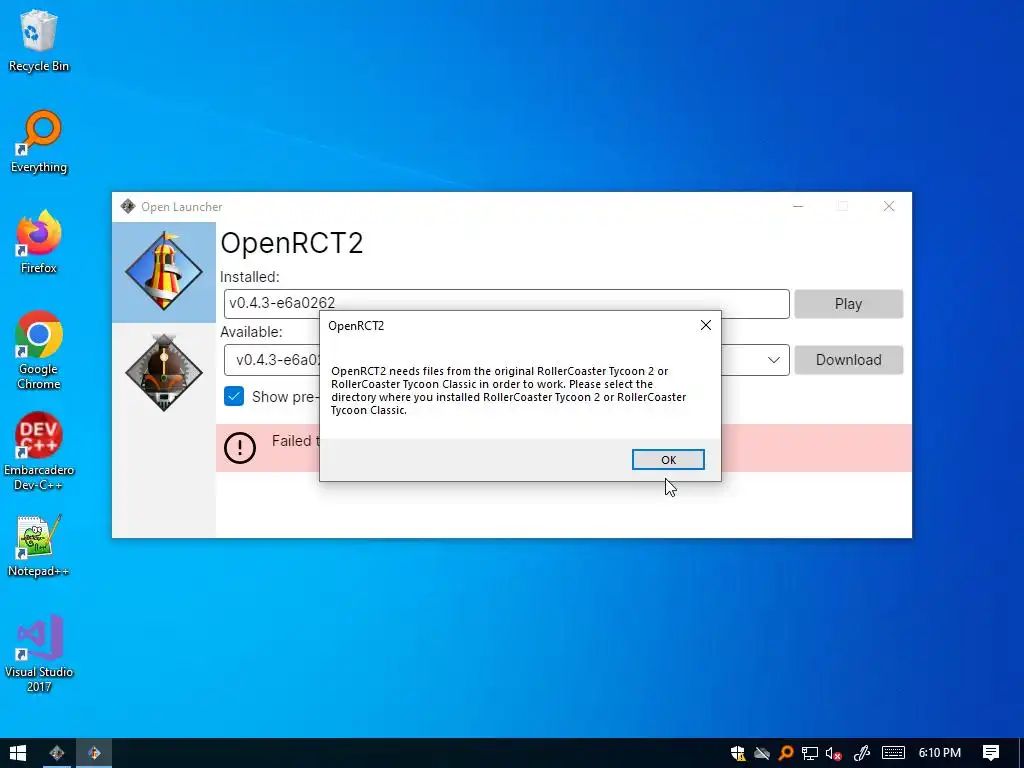
Task: Click the pen workspace tray icon
Action: point(862,753)
